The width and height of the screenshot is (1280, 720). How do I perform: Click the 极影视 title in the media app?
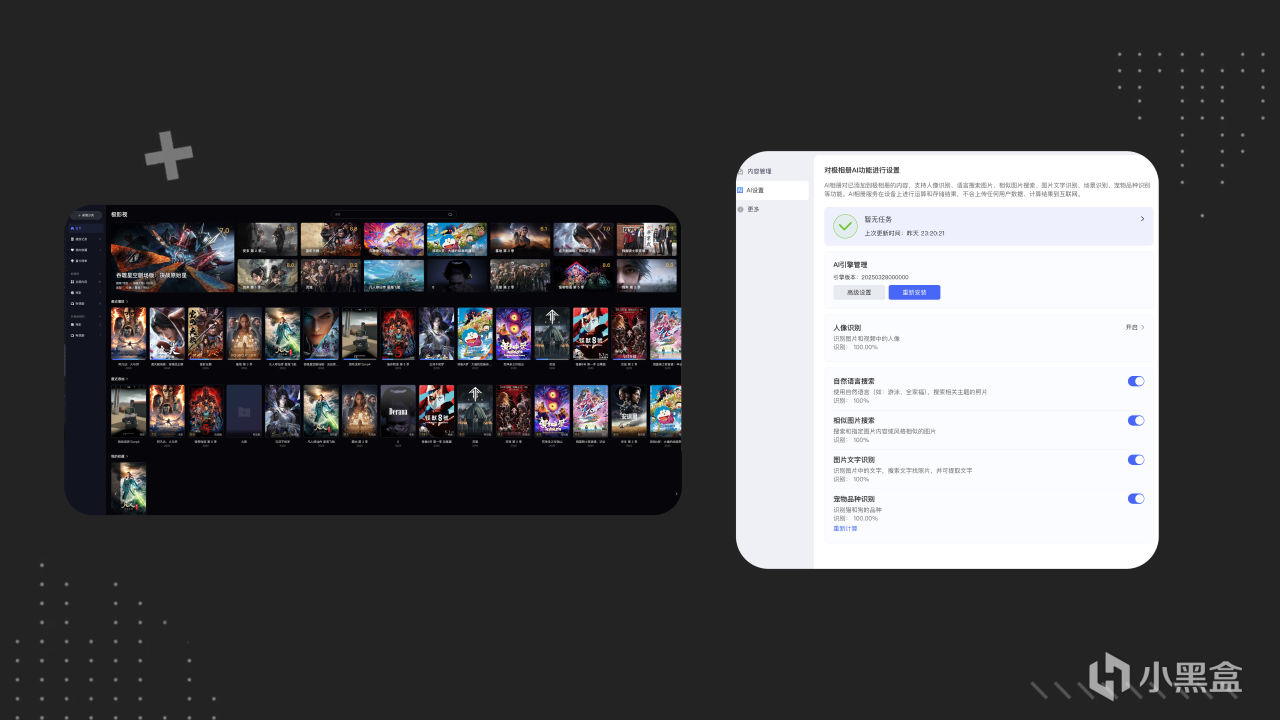(x=119, y=214)
